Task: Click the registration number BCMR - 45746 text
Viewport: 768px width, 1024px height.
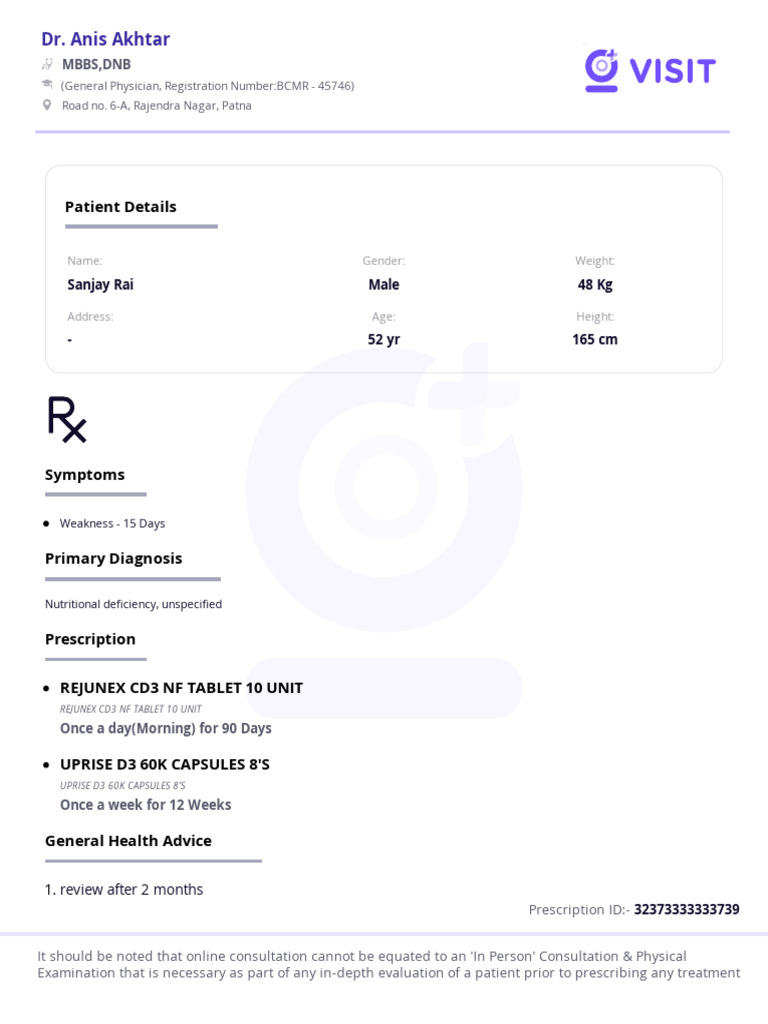Action: pyautogui.click(x=314, y=86)
